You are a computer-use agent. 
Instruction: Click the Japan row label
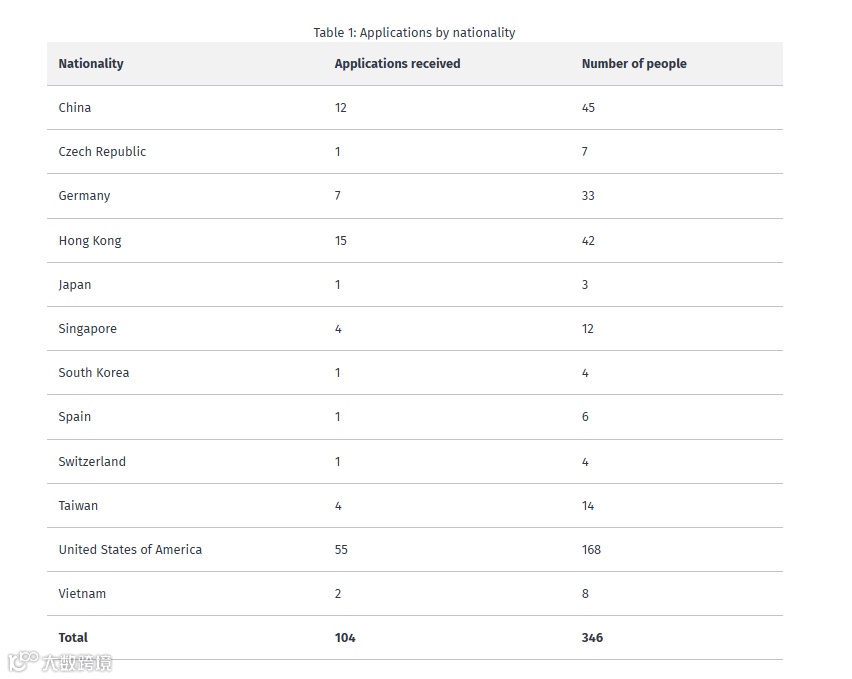tap(75, 285)
